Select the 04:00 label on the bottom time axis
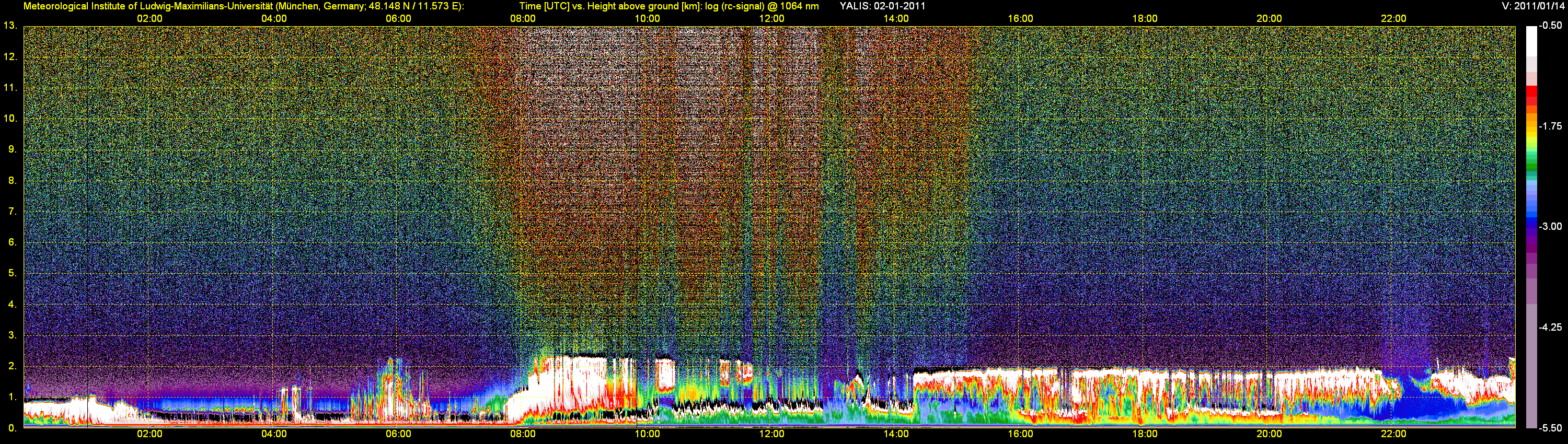 pyautogui.click(x=274, y=434)
